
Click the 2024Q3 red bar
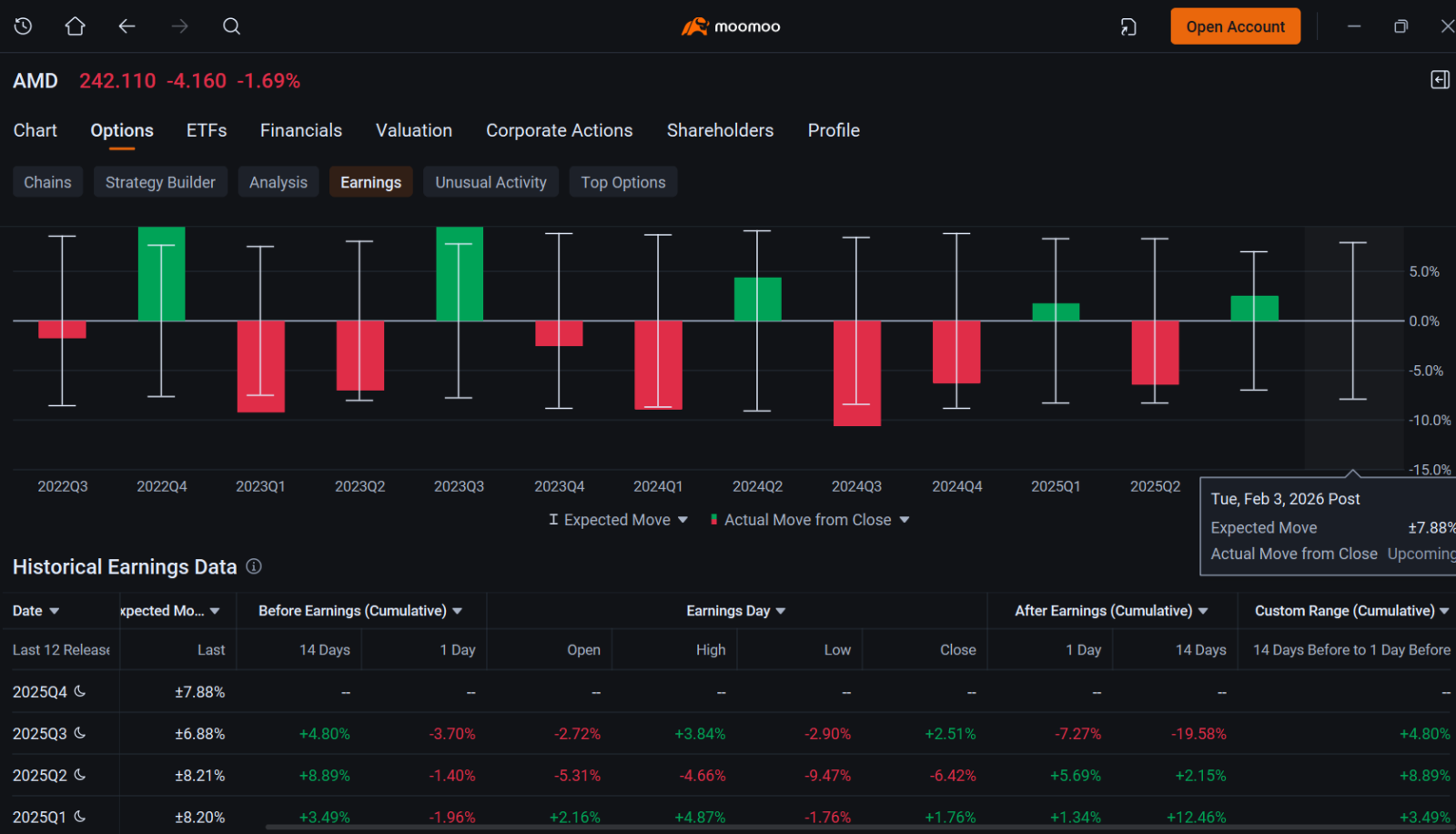pyautogui.click(x=856, y=373)
